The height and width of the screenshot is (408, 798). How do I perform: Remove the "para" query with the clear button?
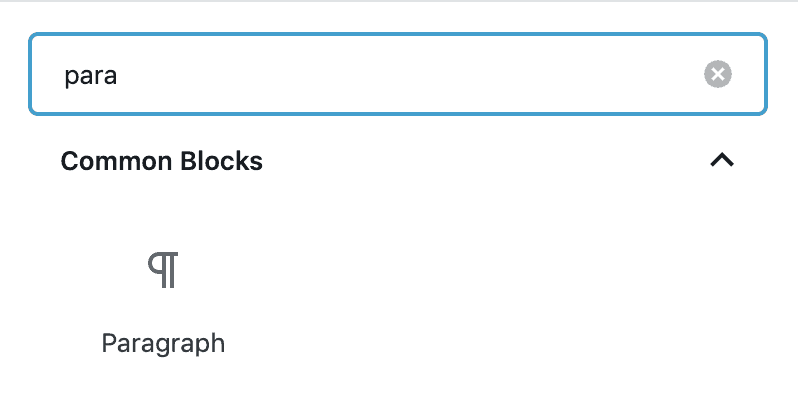point(718,74)
